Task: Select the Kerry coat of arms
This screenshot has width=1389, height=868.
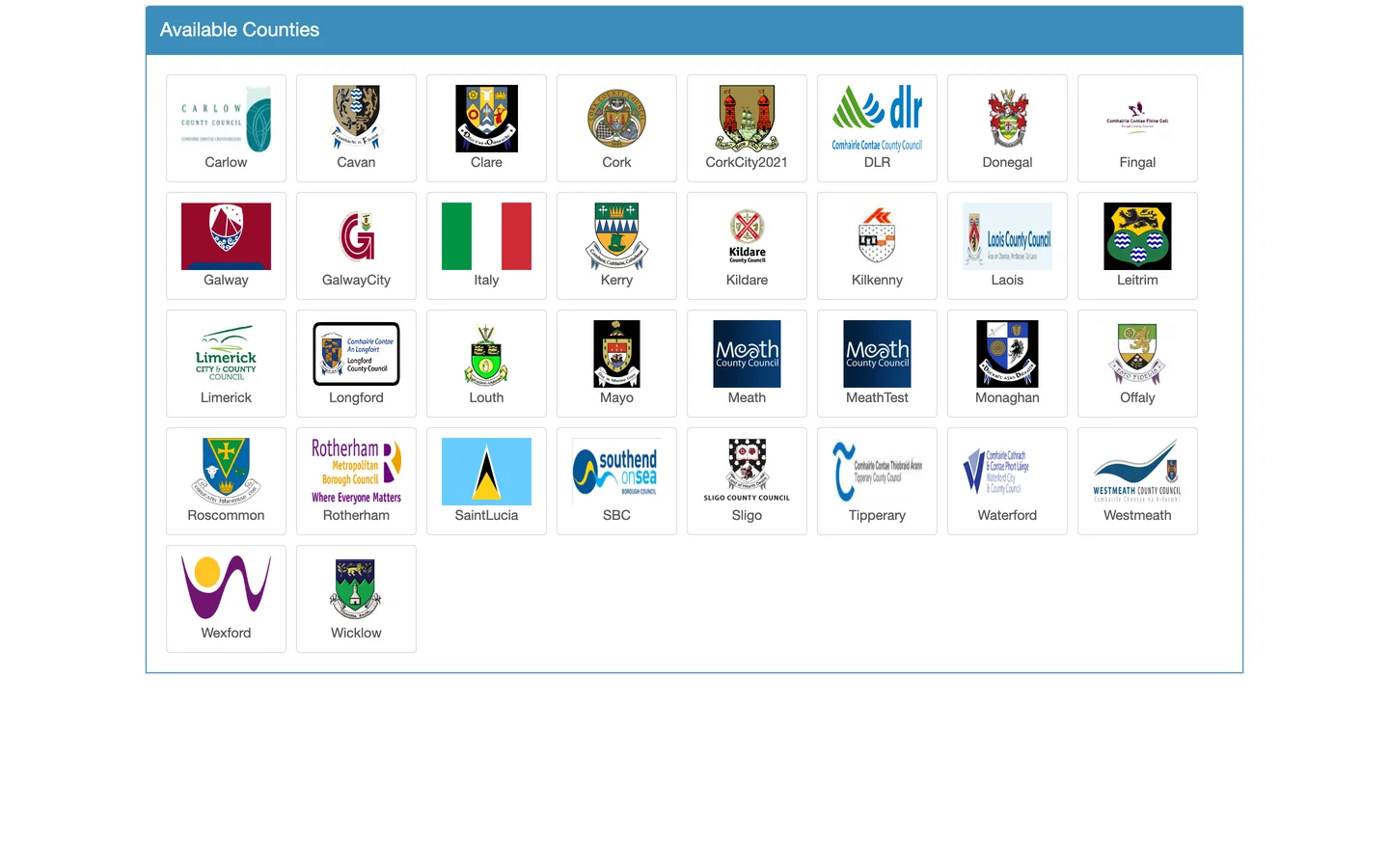Action: 616,236
